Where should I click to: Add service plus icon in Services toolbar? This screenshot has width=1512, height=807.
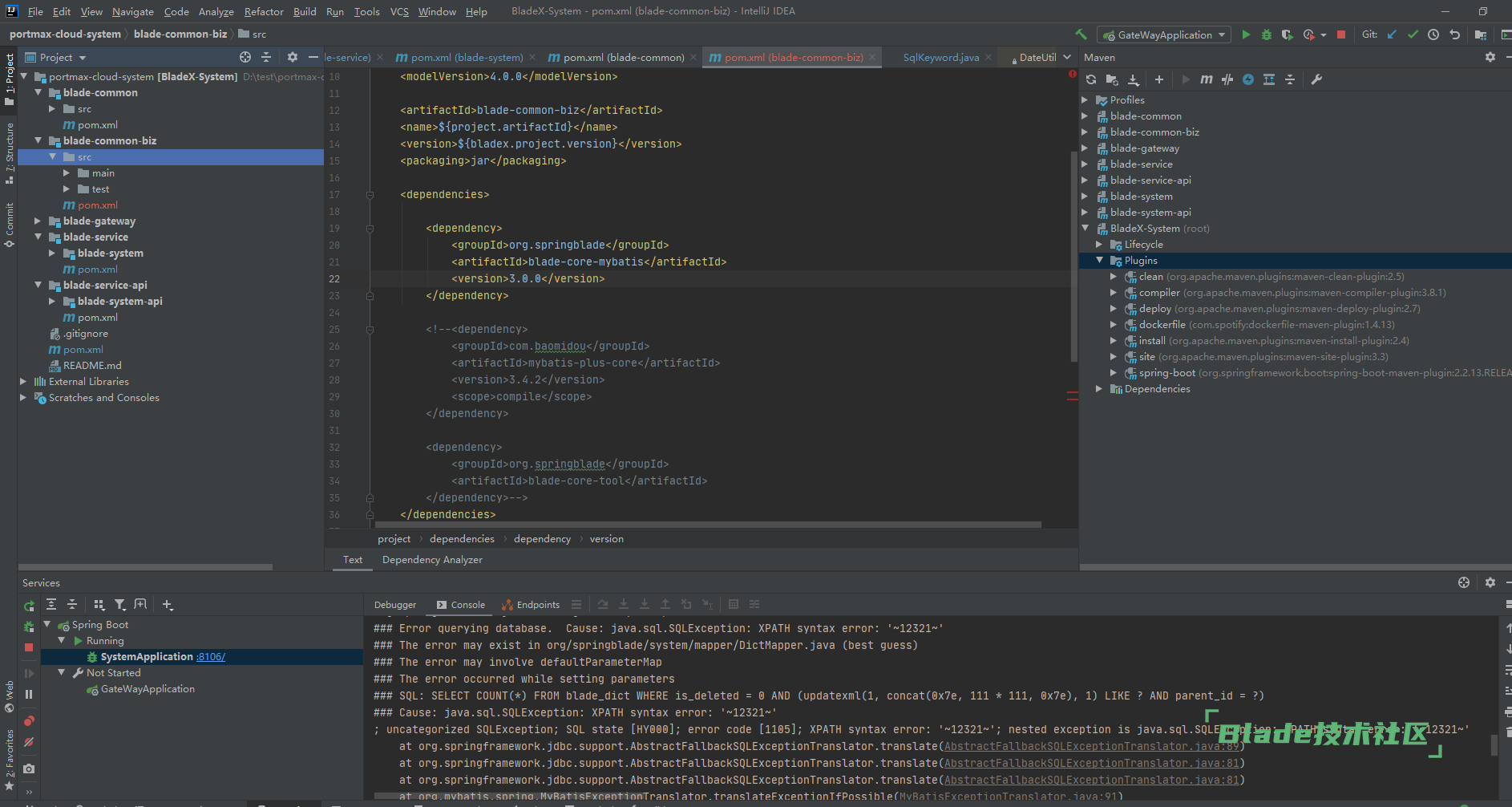168,605
